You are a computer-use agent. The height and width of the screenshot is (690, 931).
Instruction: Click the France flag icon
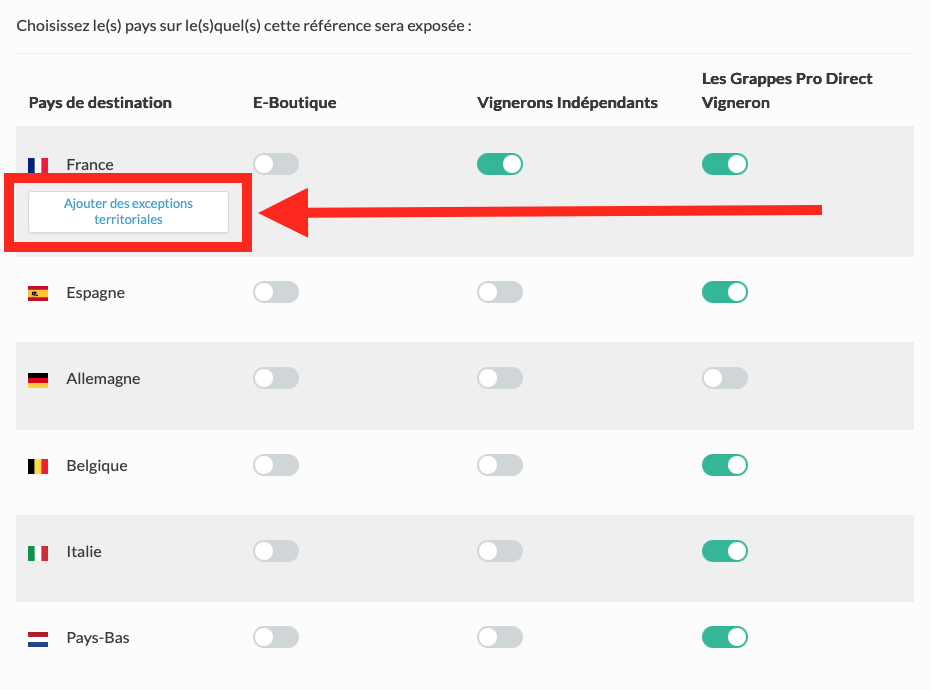38,165
